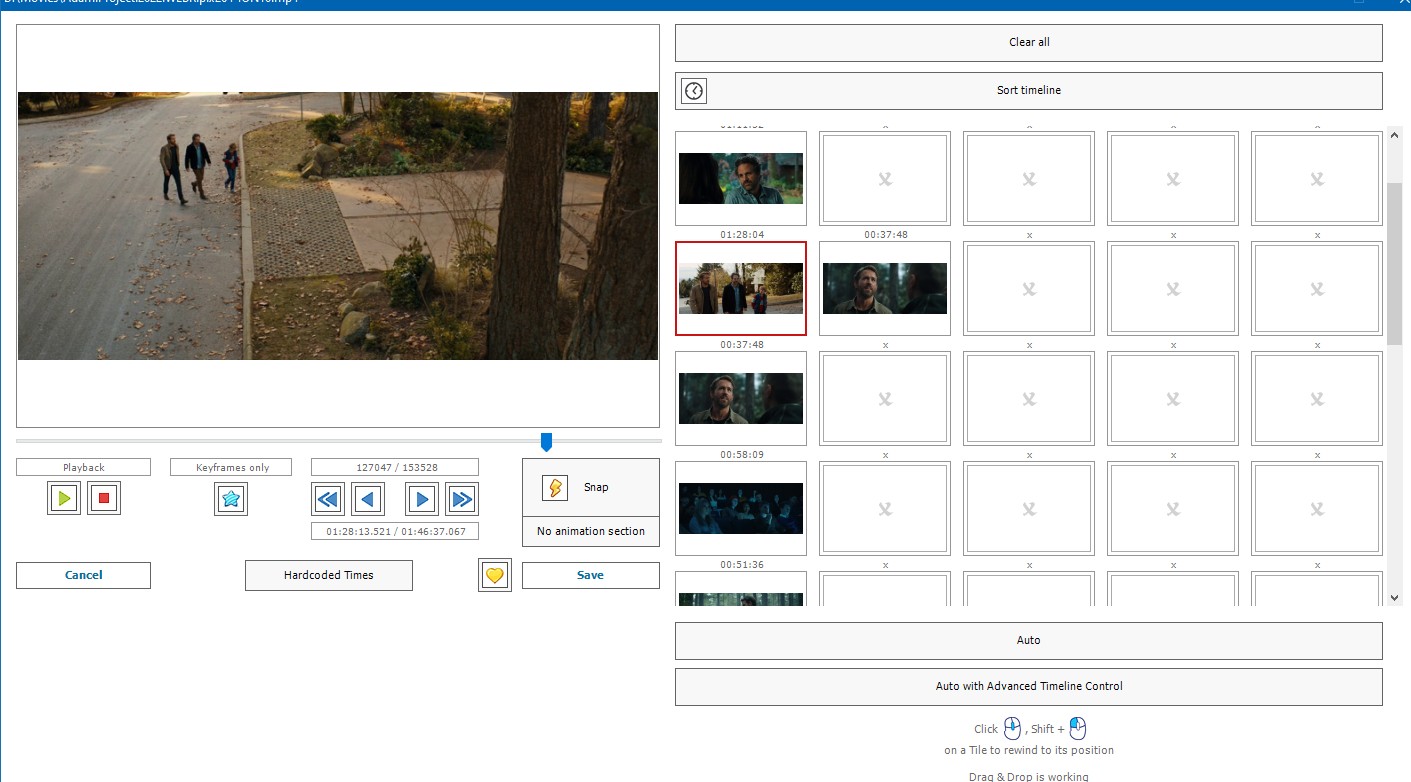Select the empty last-column tile in the 01:28:04 row
This screenshot has height=782, width=1411.
(1317, 288)
